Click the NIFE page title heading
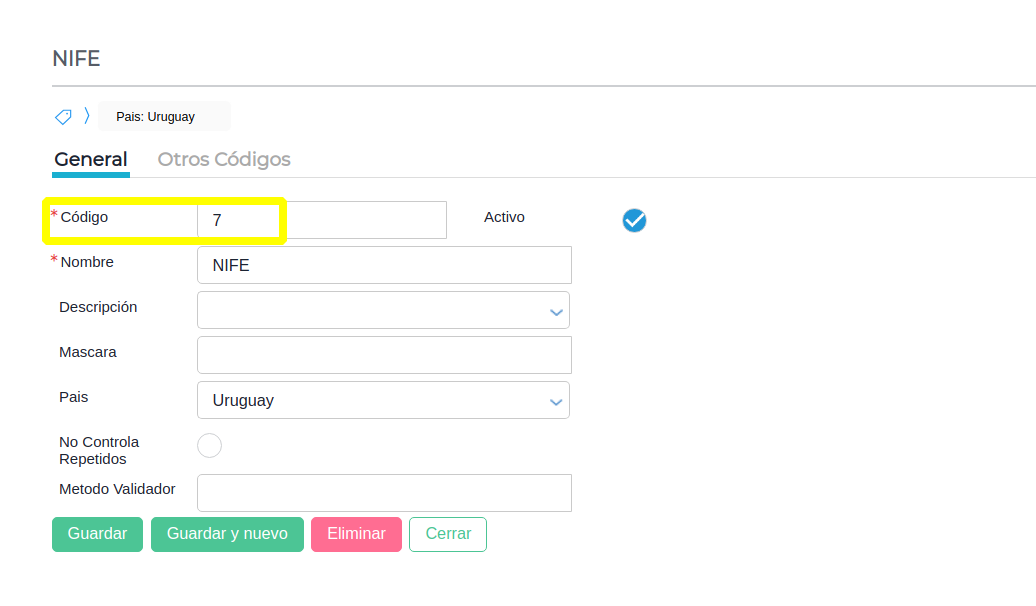 (x=76, y=58)
